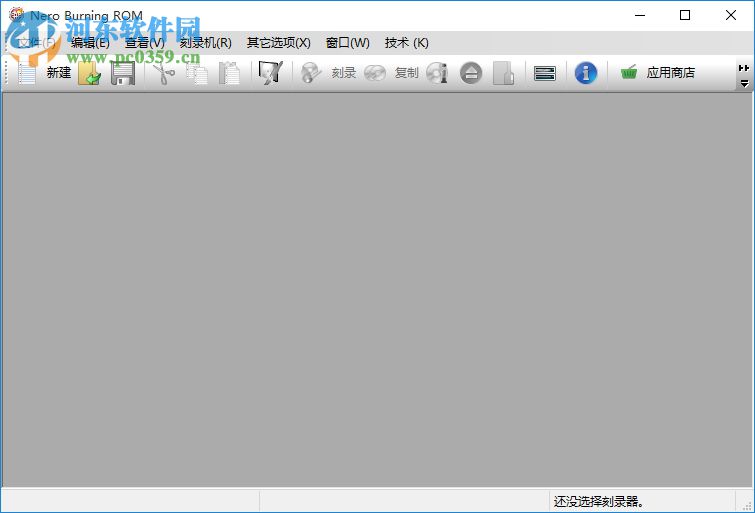This screenshot has height=513, width=755.
Task: Minimize the Nero Burning ROM window
Action: [x=640, y=15]
